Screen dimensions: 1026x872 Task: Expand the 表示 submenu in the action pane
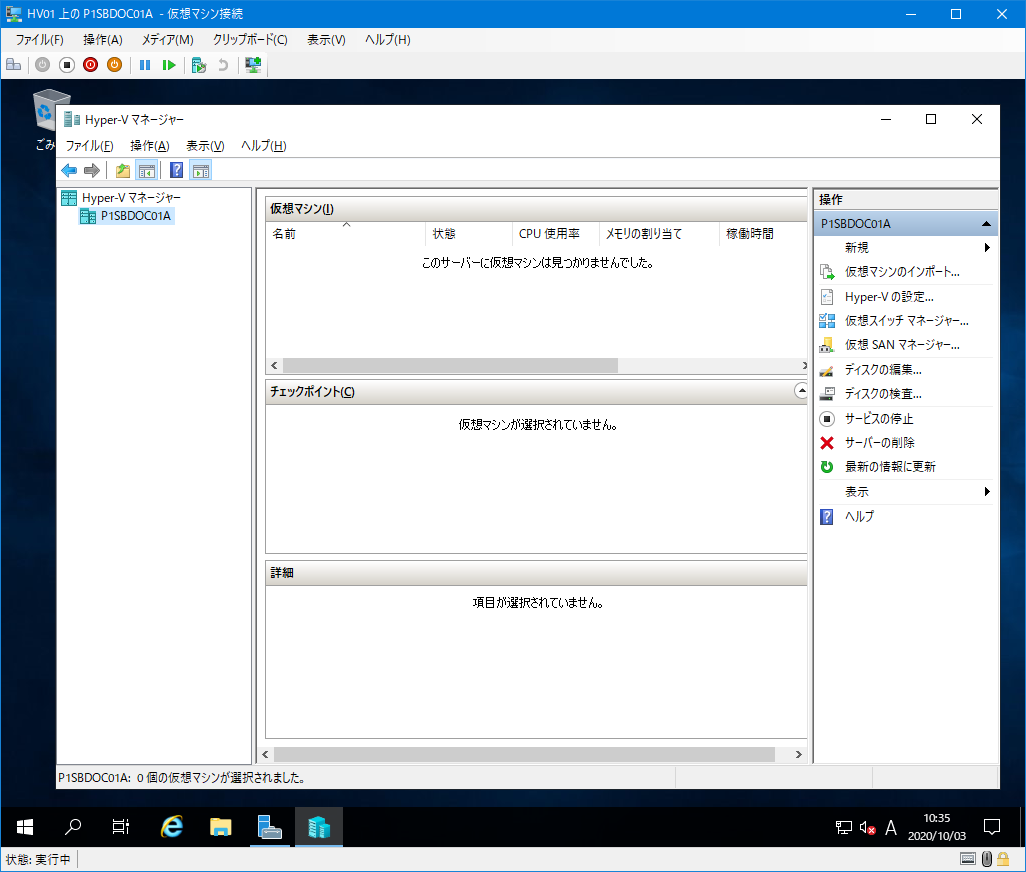(987, 491)
